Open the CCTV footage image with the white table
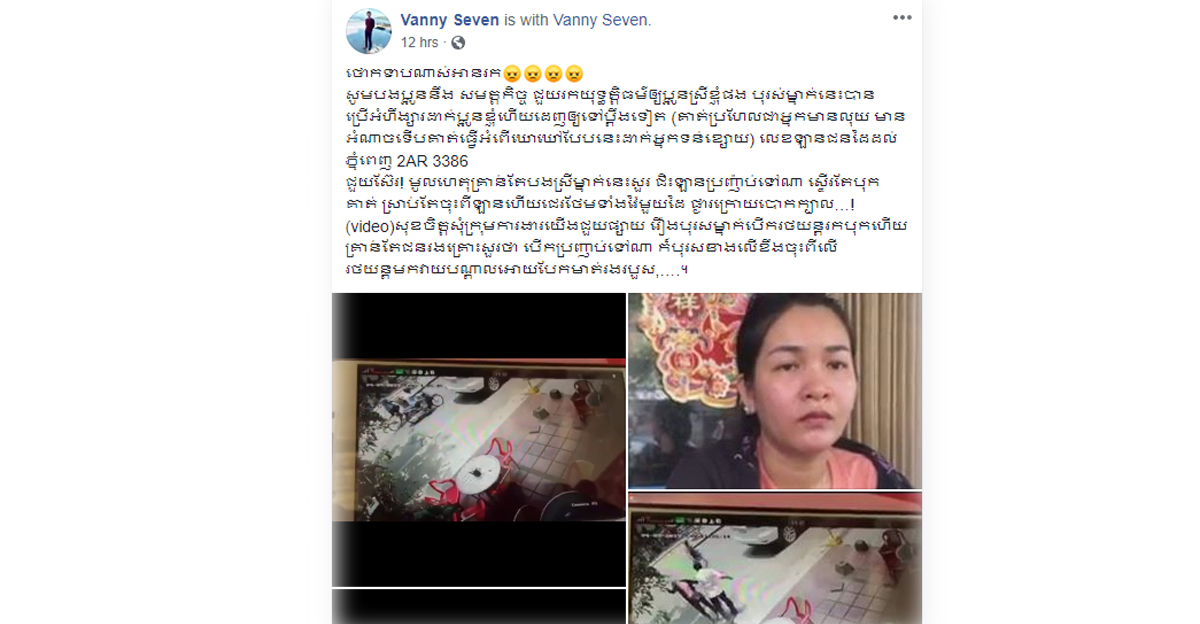The image size is (1200, 624). pyautogui.click(x=479, y=439)
